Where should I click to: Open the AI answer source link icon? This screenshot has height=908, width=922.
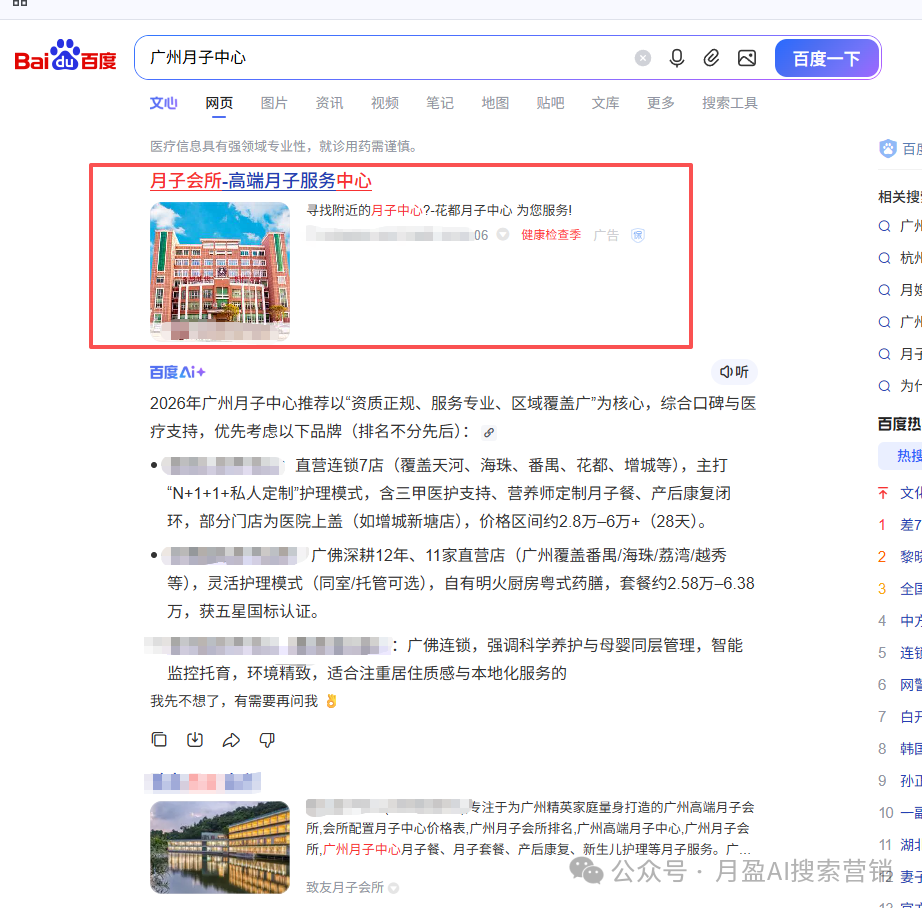tap(489, 433)
